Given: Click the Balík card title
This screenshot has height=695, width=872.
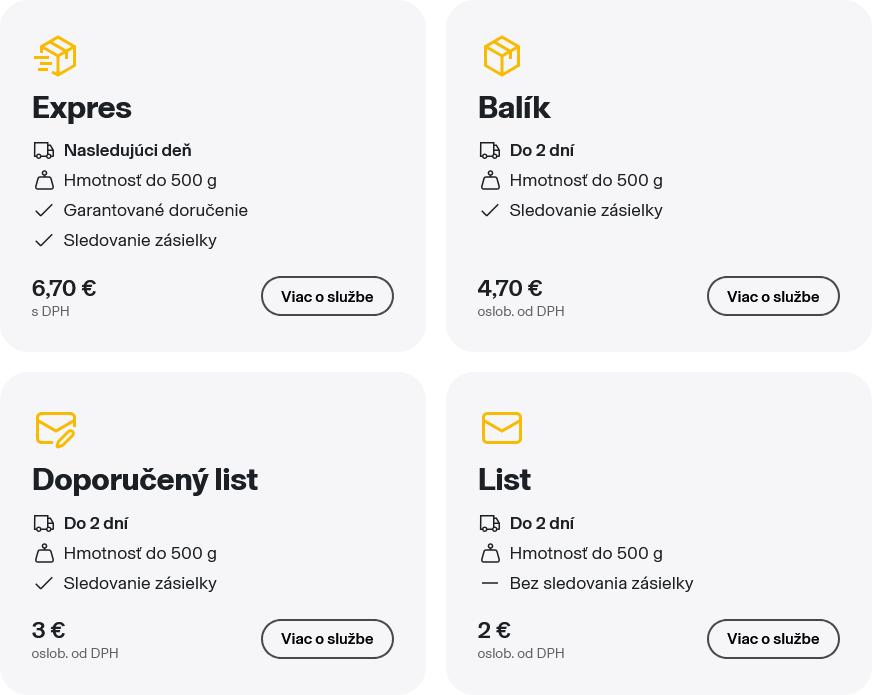Looking at the screenshot, I should point(514,108).
